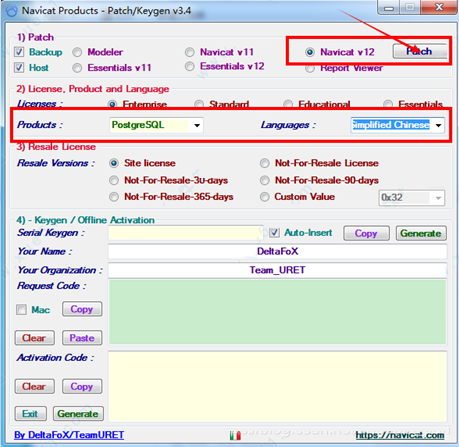Copy the serial keygen value
This screenshot has width=459, height=447.
[x=366, y=233]
